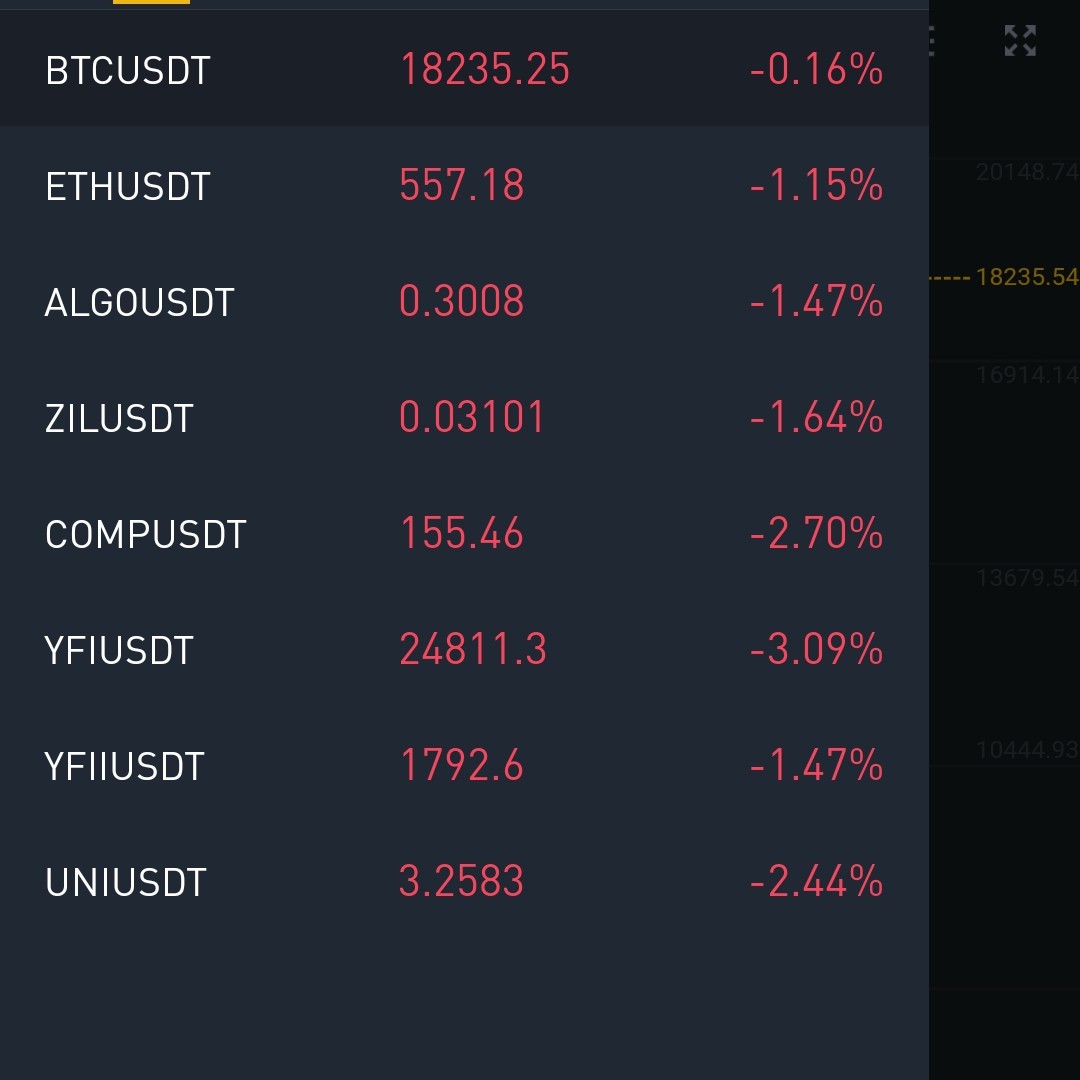1080x1080 pixels.
Task: Go to the UNIUSDT pair
Action: [x=126, y=883]
